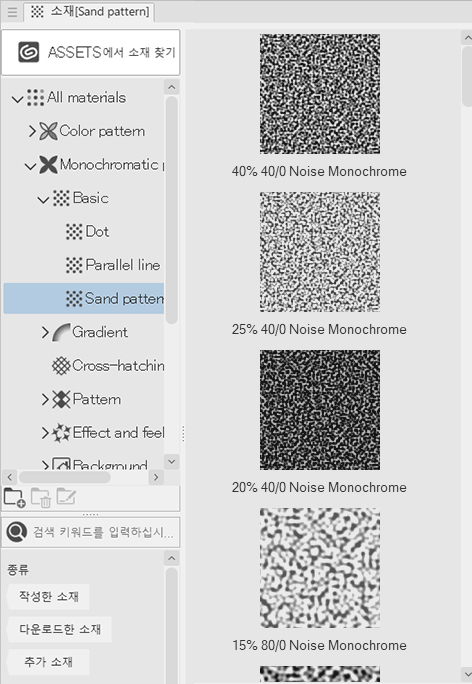
Task: Click the ASSETS logo icon
Action: click(x=29, y=52)
